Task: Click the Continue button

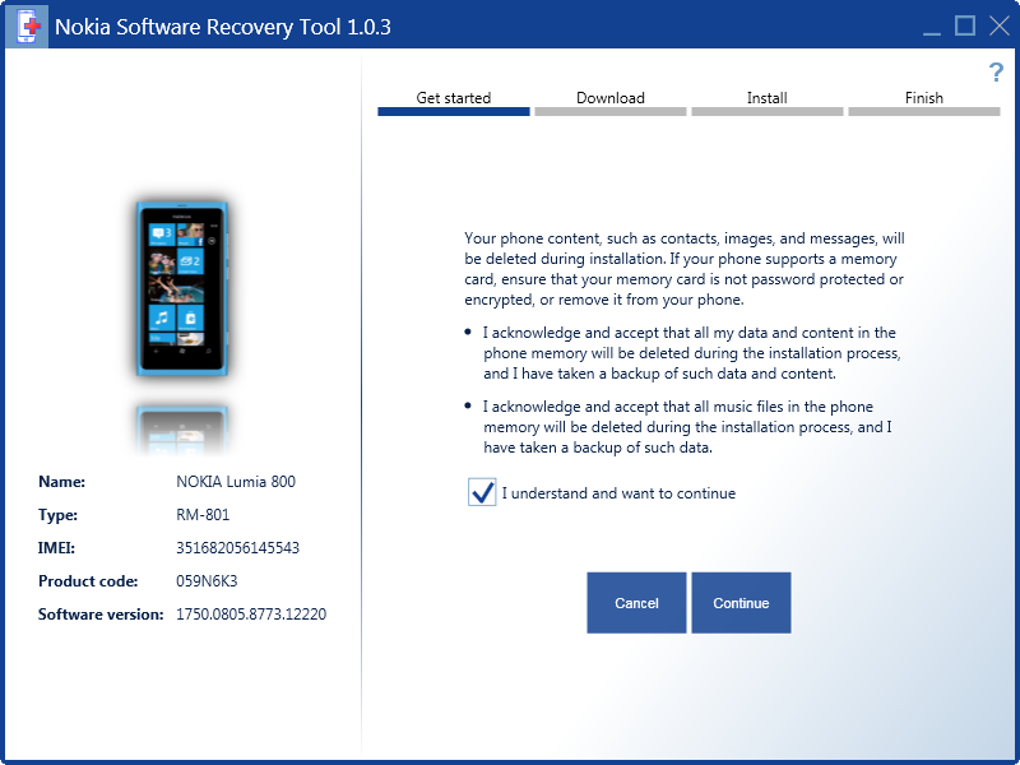Action: pyautogui.click(x=741, y=603)
